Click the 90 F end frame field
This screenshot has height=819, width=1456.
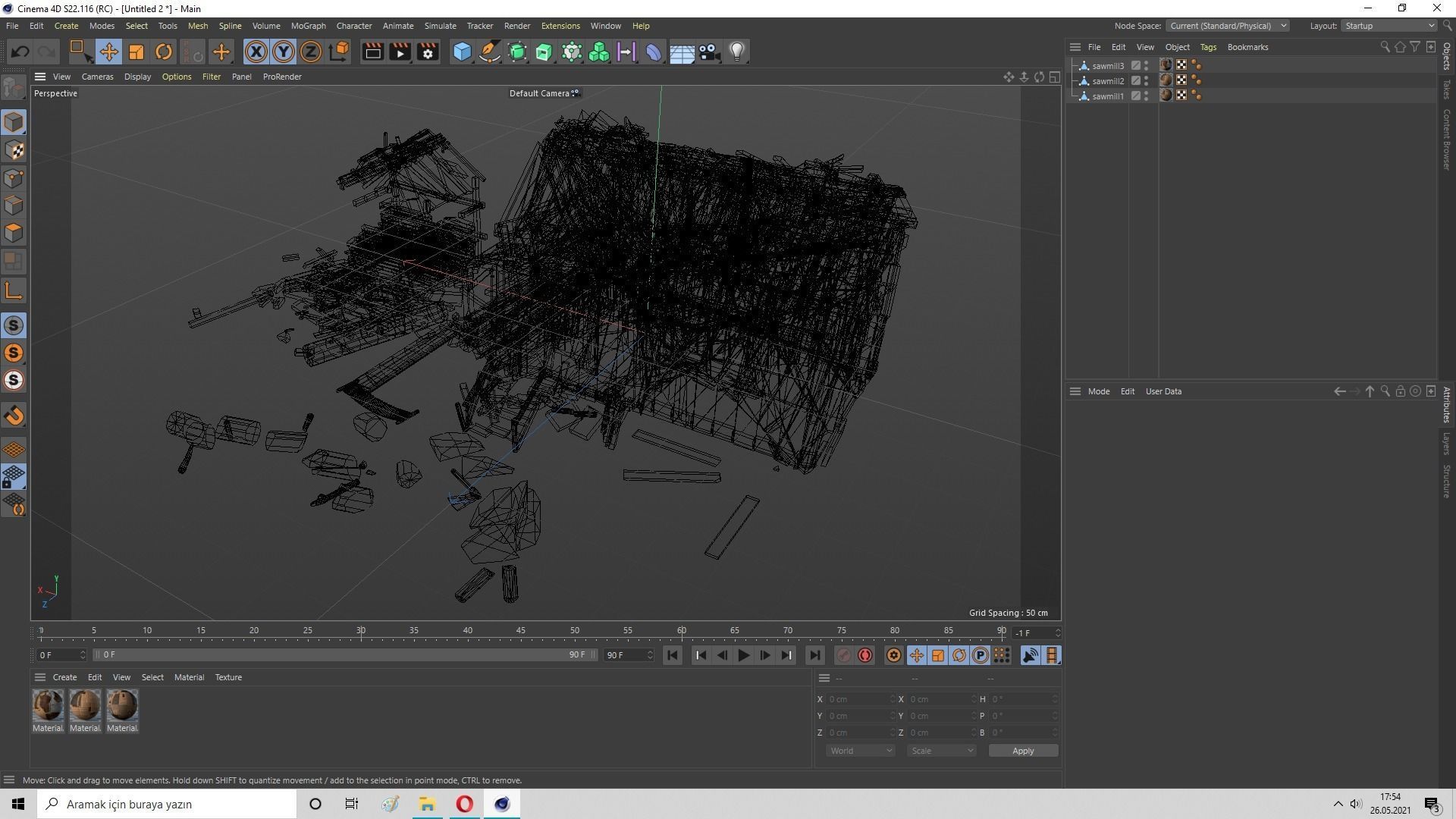pos(628,654)
